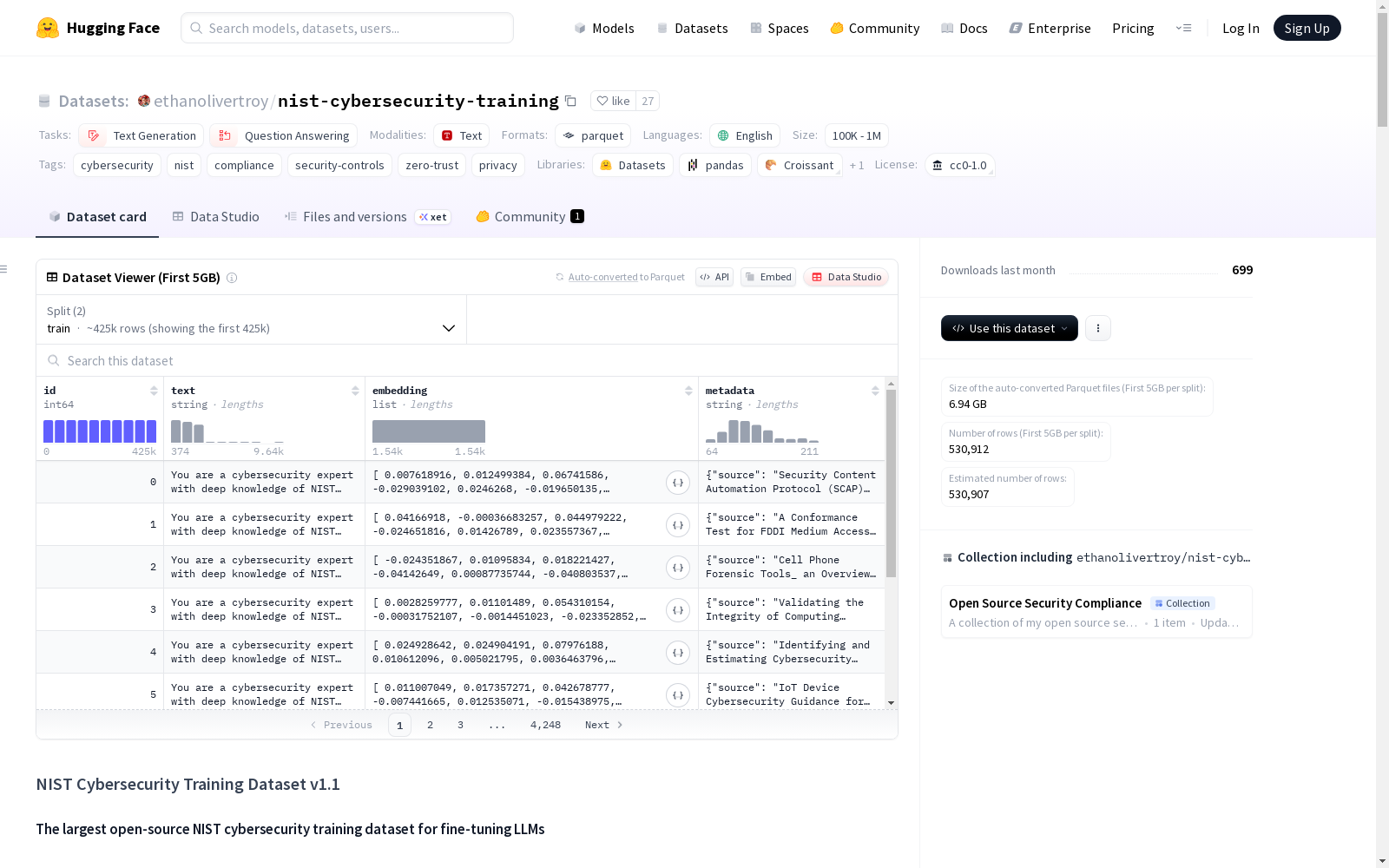Sort by the id column
The image size is (1389, 868).
pos(154,391)
